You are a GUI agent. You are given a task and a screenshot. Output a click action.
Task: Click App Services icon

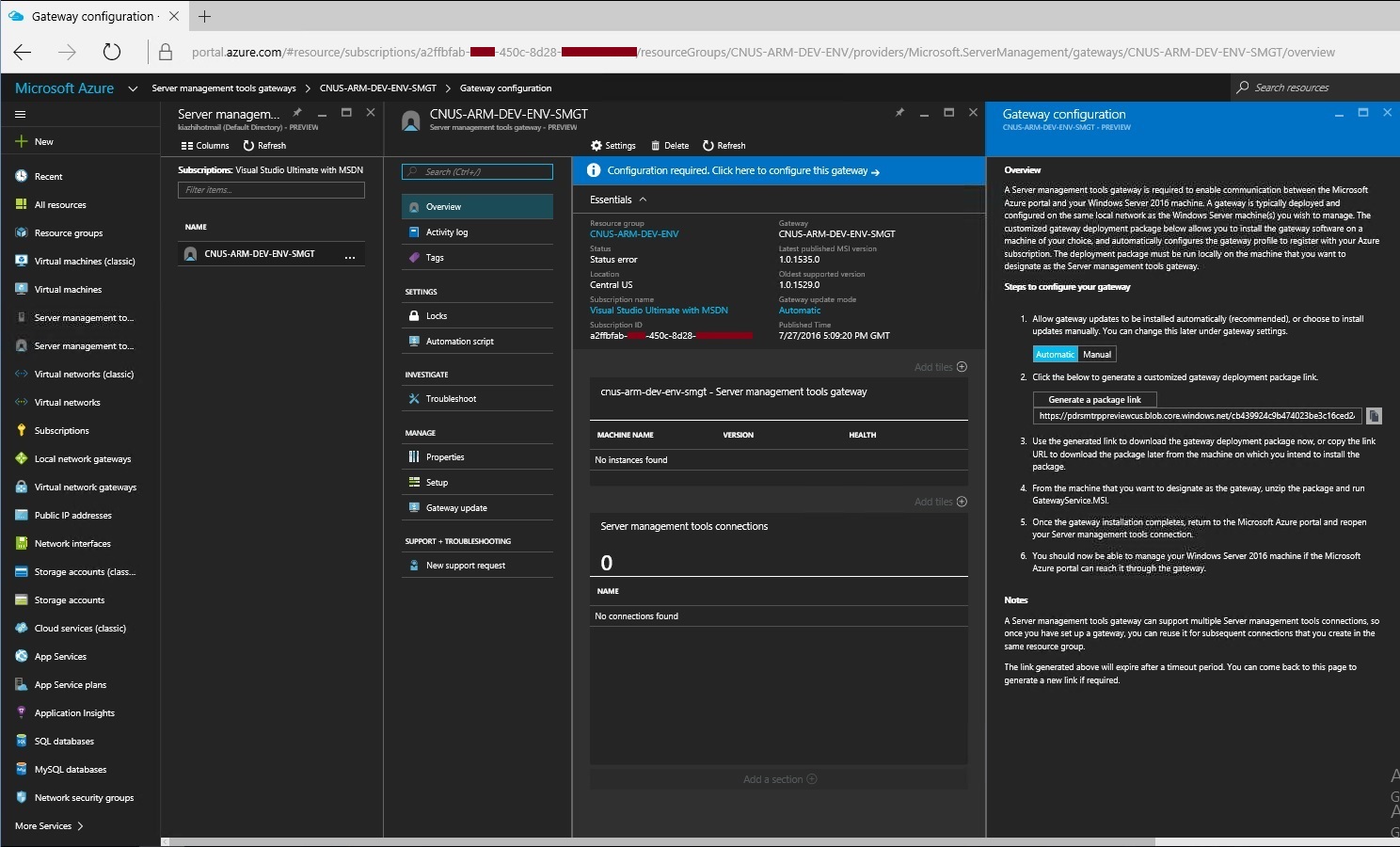[21, 656]
